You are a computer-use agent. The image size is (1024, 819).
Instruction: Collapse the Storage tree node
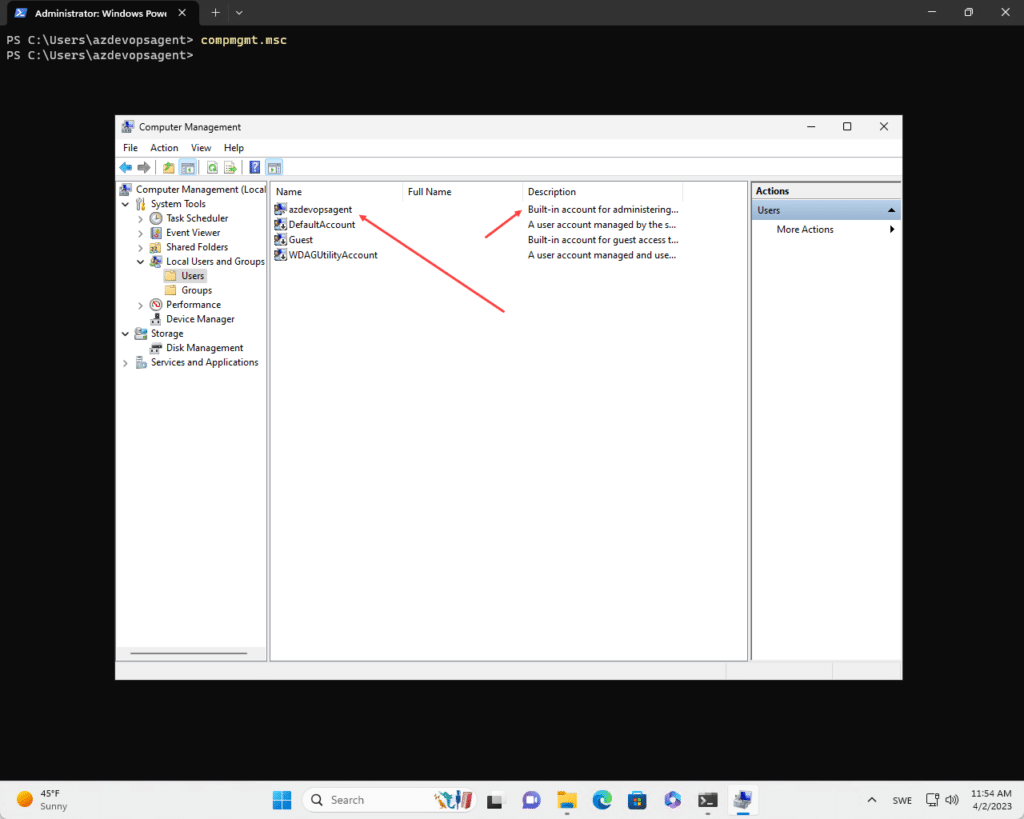(125, 333)
